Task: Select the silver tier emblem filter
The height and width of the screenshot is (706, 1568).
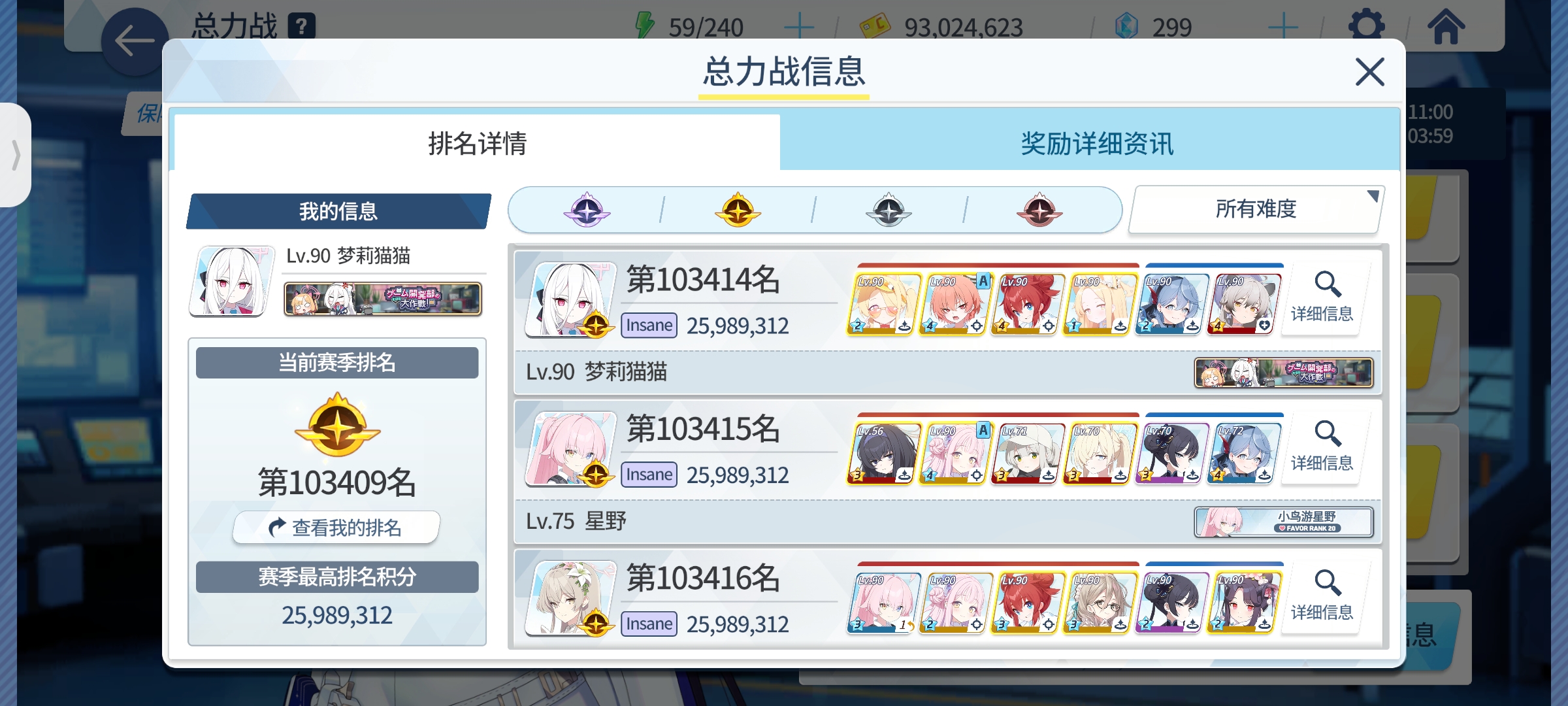Action: [889, 210]
